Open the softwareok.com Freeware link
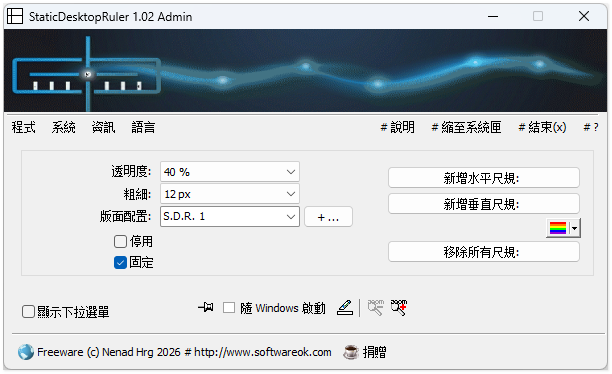Viewport: 612px width, 374px height. click(184, 352)
